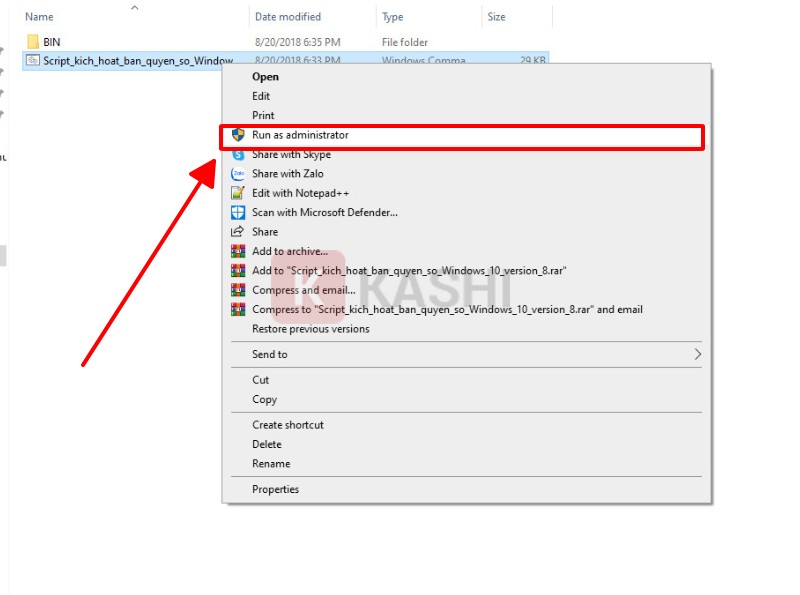800x595 pixels.
Task: Click the Skype icon in context menu
Action: [238, 155]
